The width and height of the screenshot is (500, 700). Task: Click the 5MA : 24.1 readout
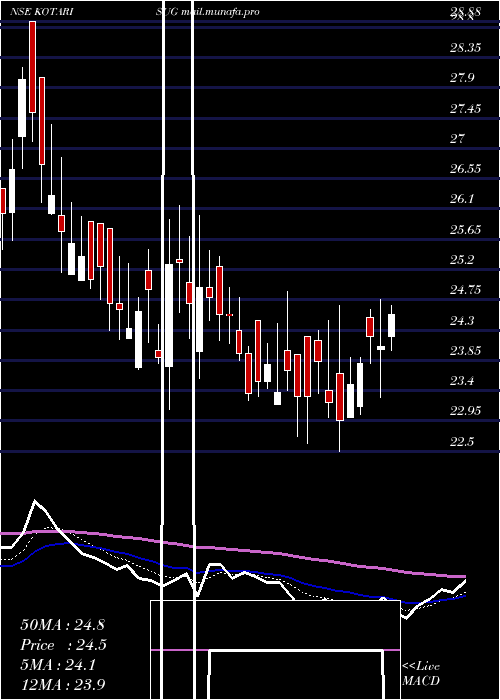58,665
